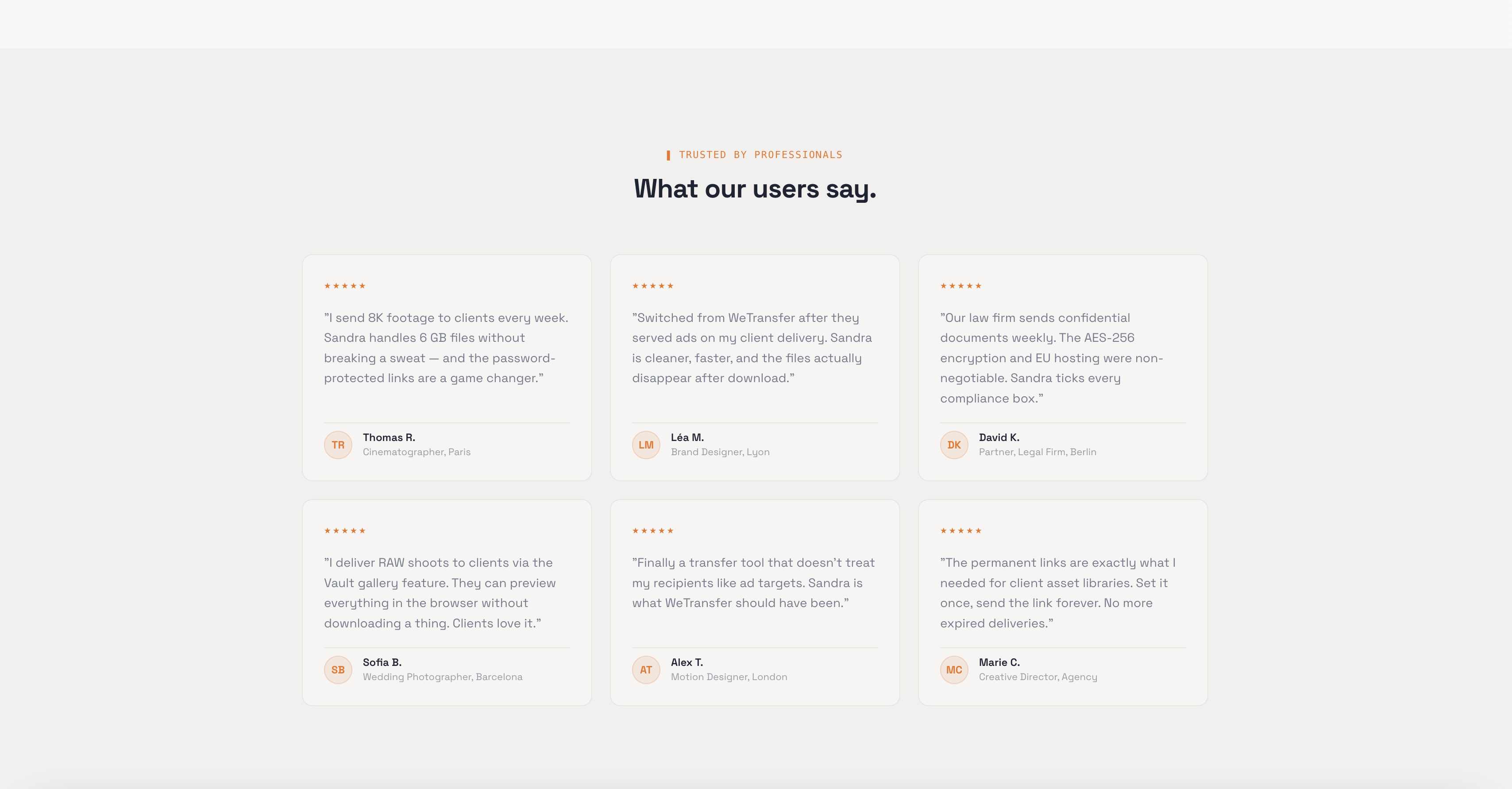
Task: Click the star rating on Sofia B.'s review
Action: coord(344,531)
